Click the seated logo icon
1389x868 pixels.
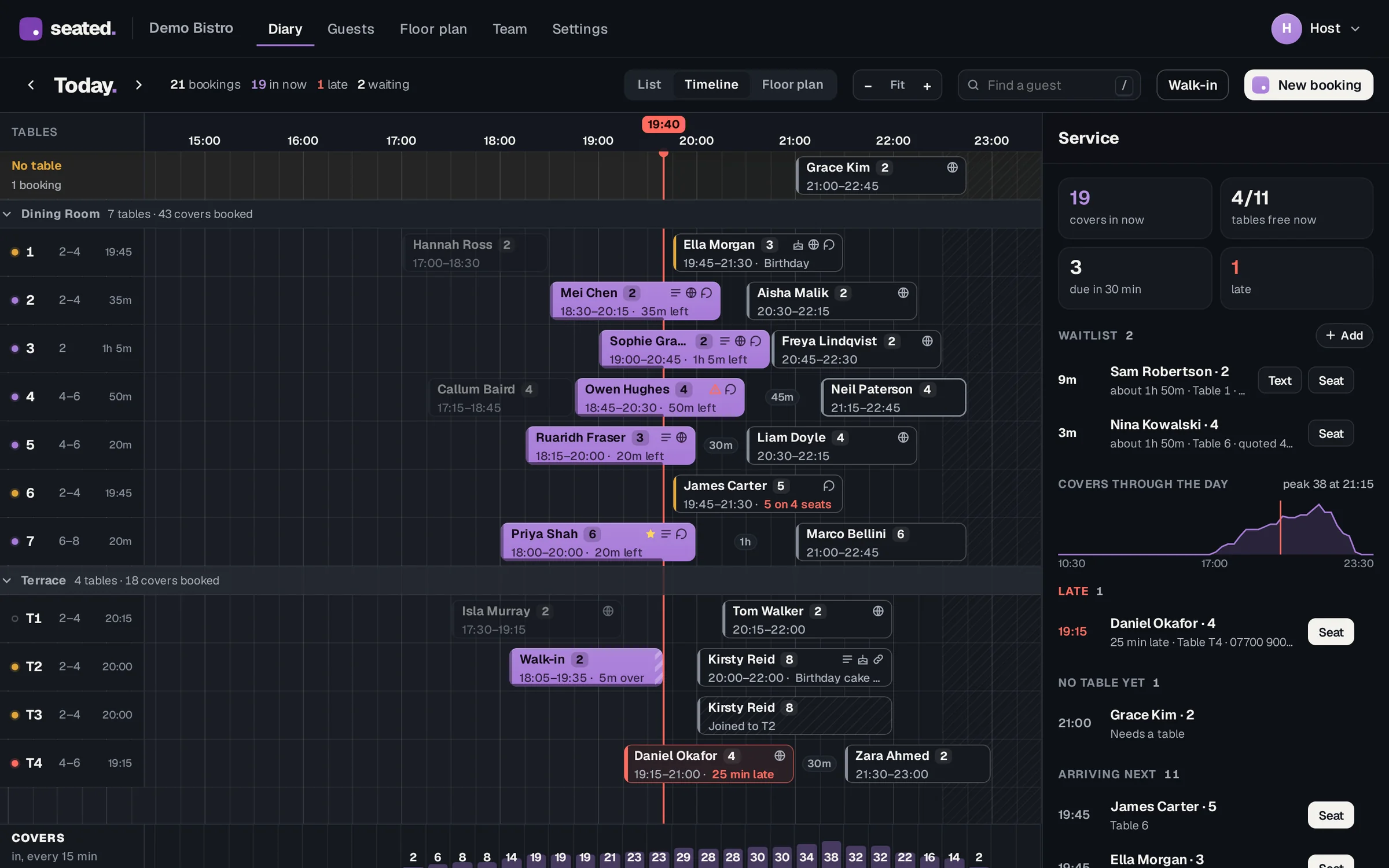[x=31, y=28]
